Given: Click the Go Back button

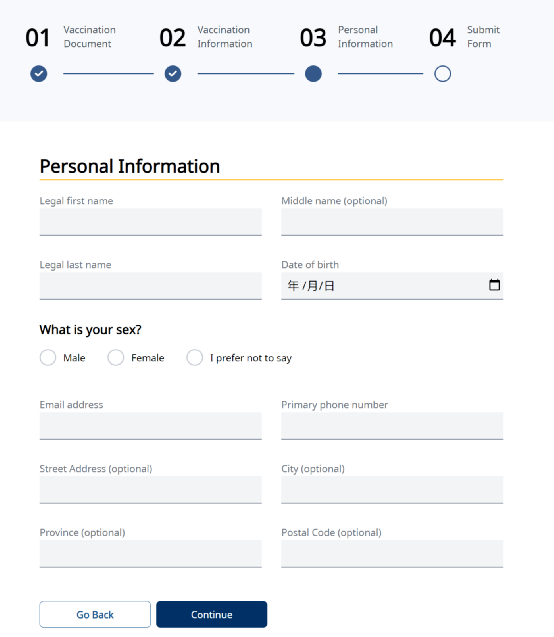Looking at the screenshot, I should click(95, 614).
